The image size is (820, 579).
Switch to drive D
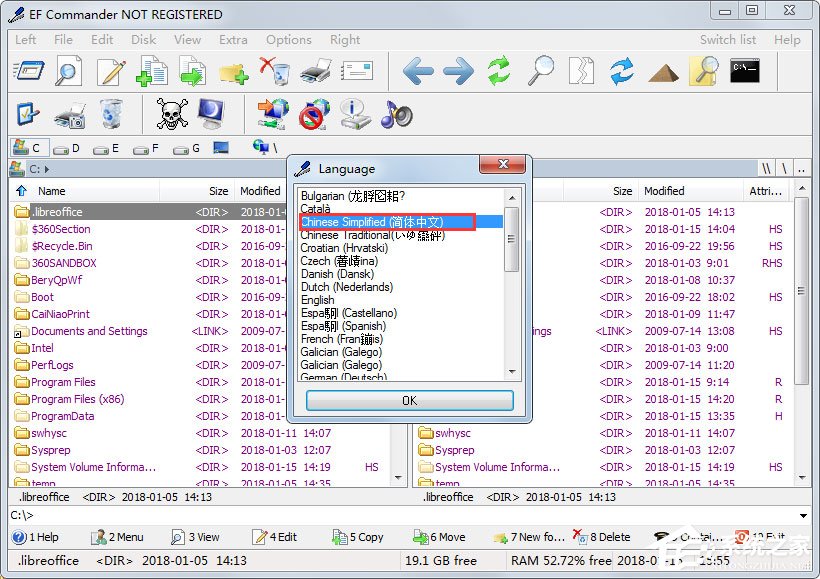(x=66, y=149)
